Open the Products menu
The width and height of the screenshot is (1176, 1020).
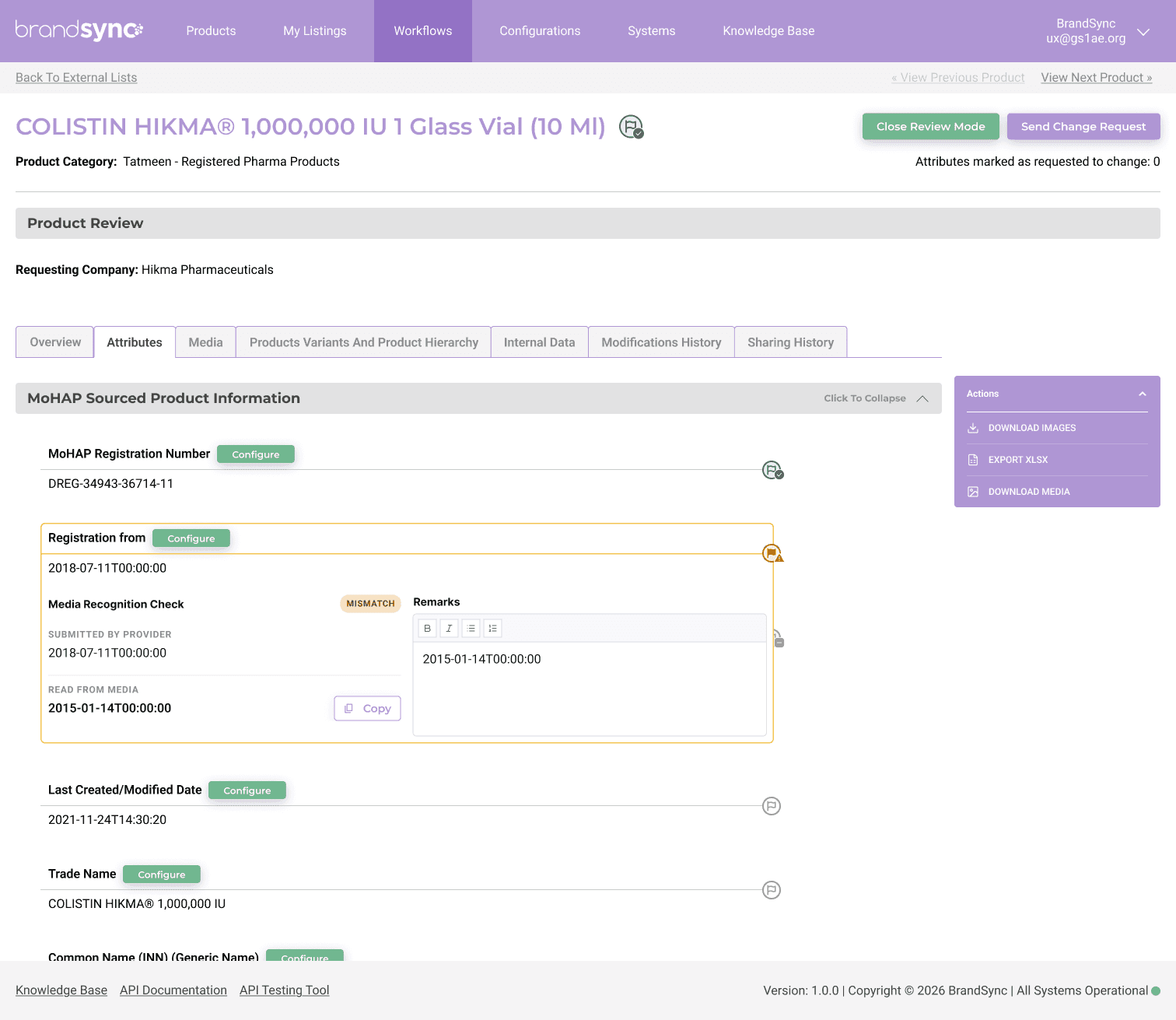(x=211, y=31)
